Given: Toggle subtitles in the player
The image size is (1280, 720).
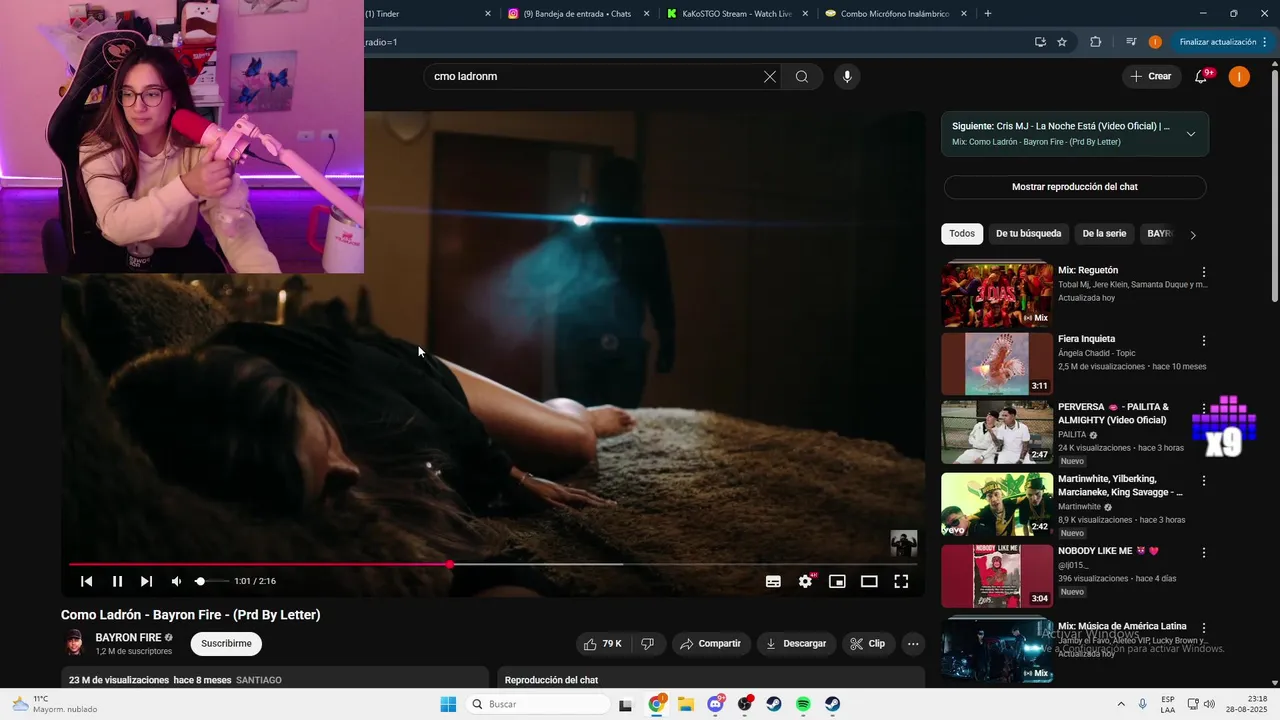Looking at the screenshot, I should [x=773, y=581].
